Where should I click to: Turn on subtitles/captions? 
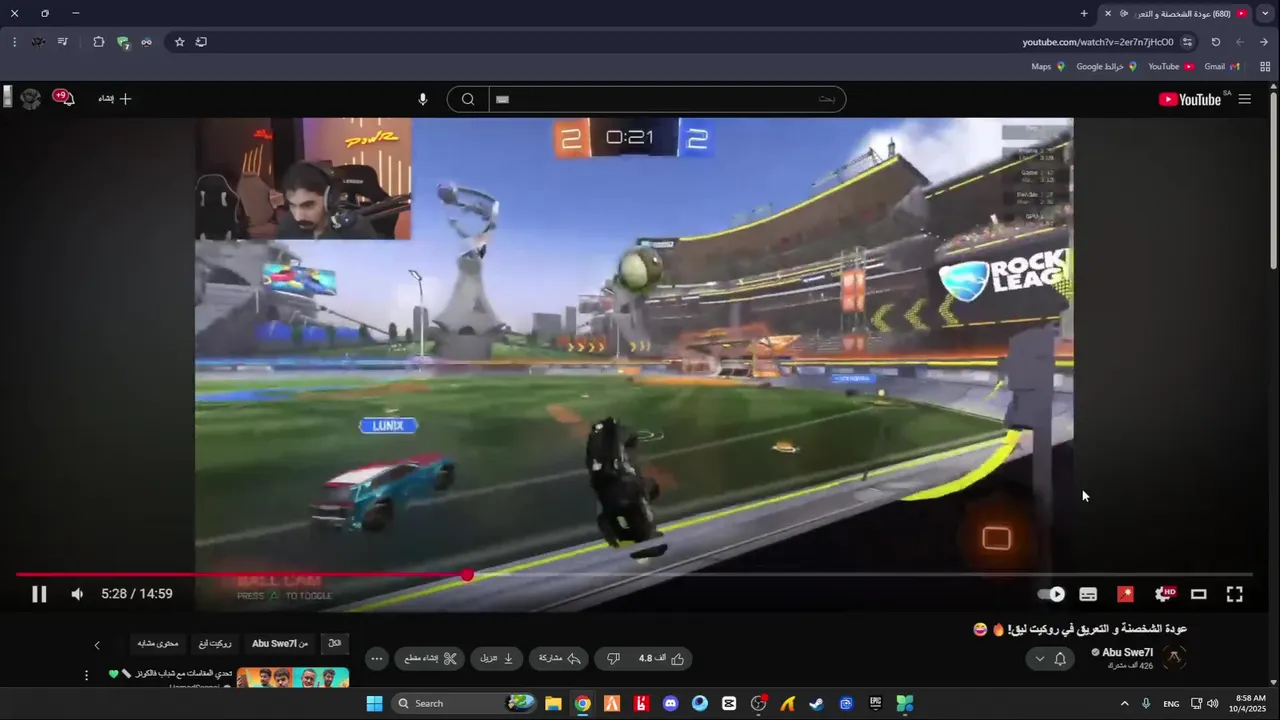point(1088,594)
